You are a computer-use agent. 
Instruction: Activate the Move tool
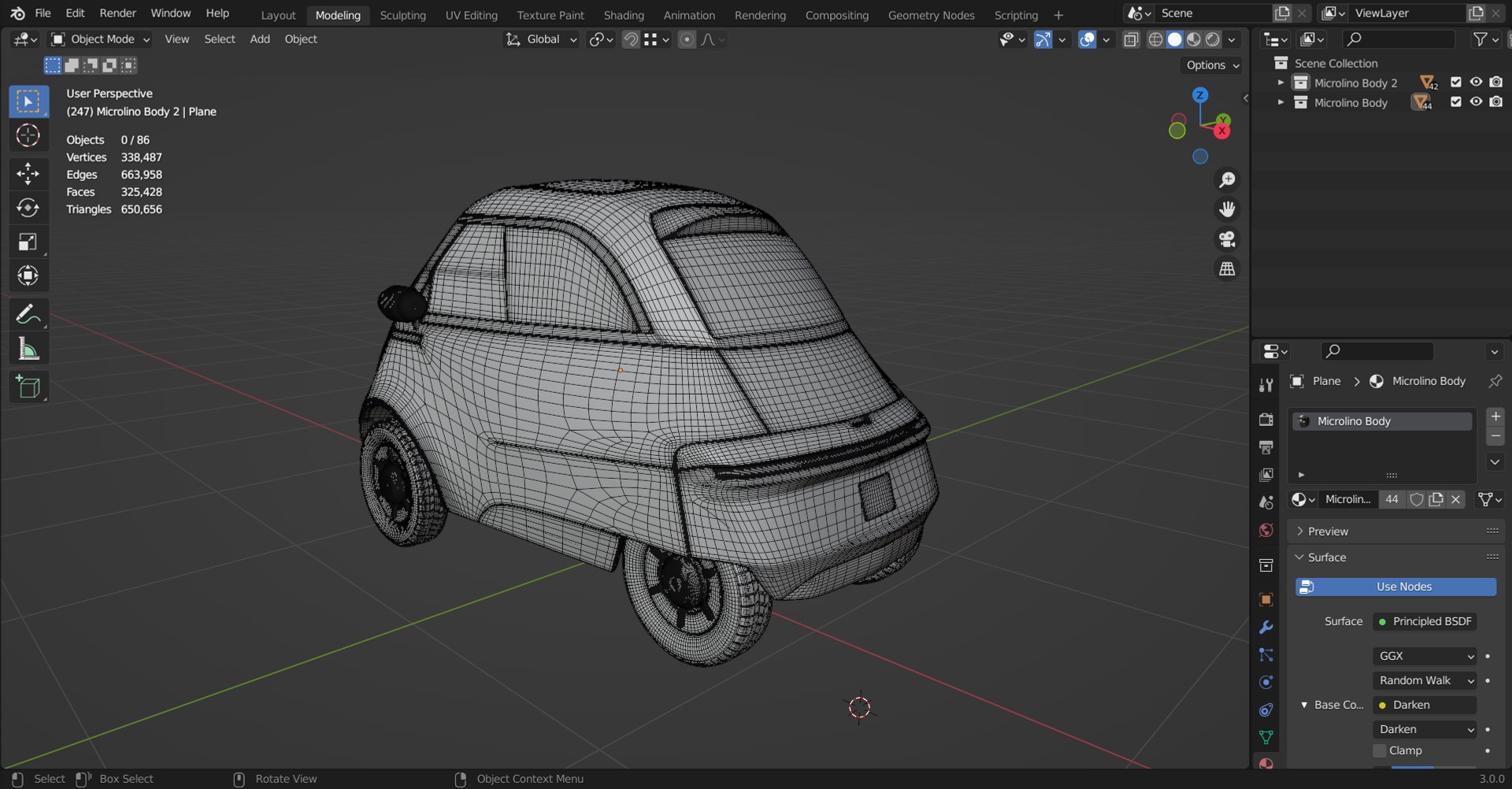click(28, 173)
